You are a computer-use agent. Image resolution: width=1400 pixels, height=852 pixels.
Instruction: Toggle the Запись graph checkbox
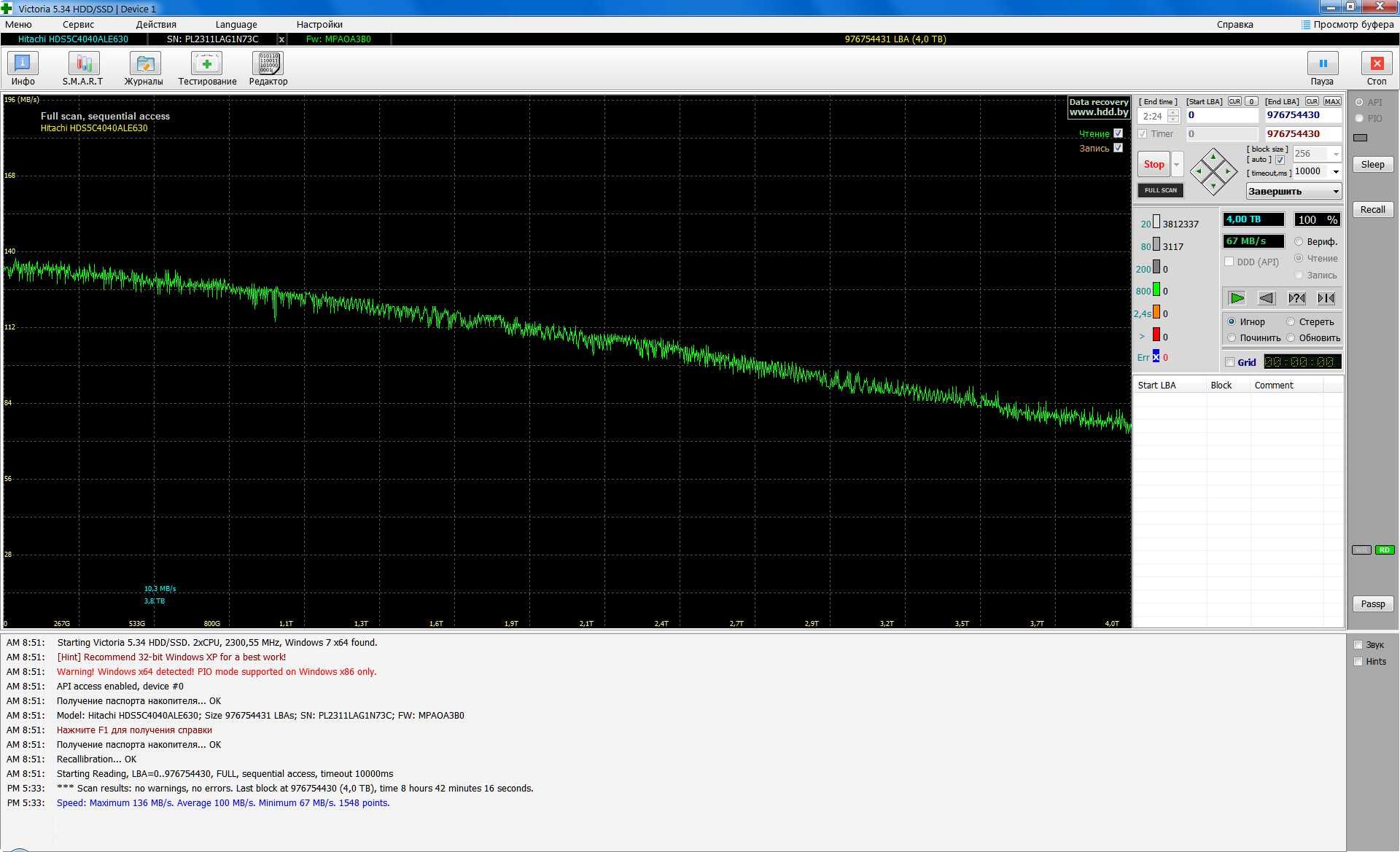coord(1118,148)
